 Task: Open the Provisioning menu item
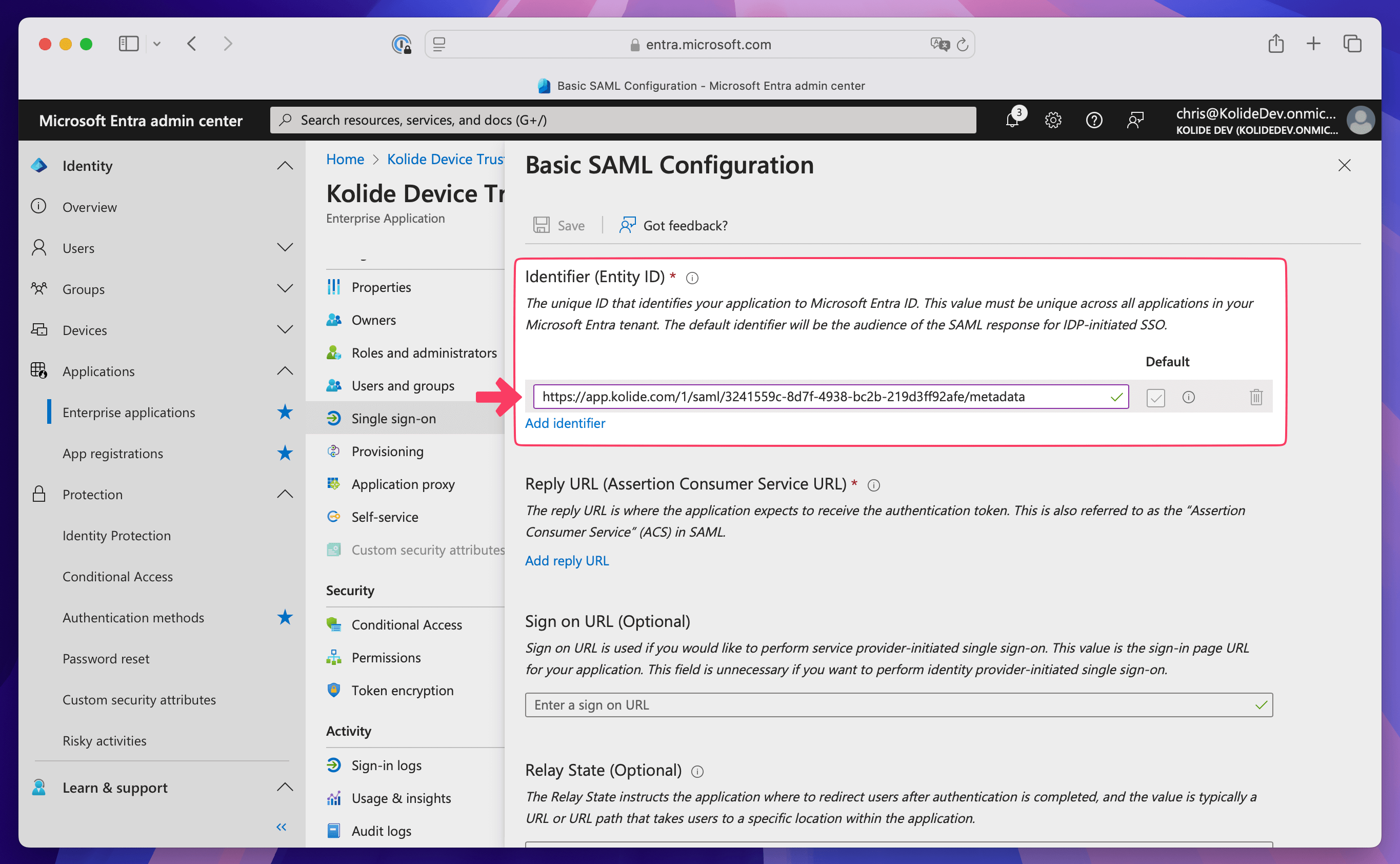point(387,451)
